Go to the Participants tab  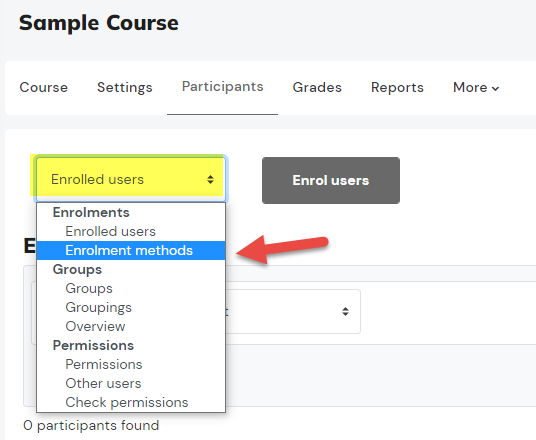click(x=223, y=87)
